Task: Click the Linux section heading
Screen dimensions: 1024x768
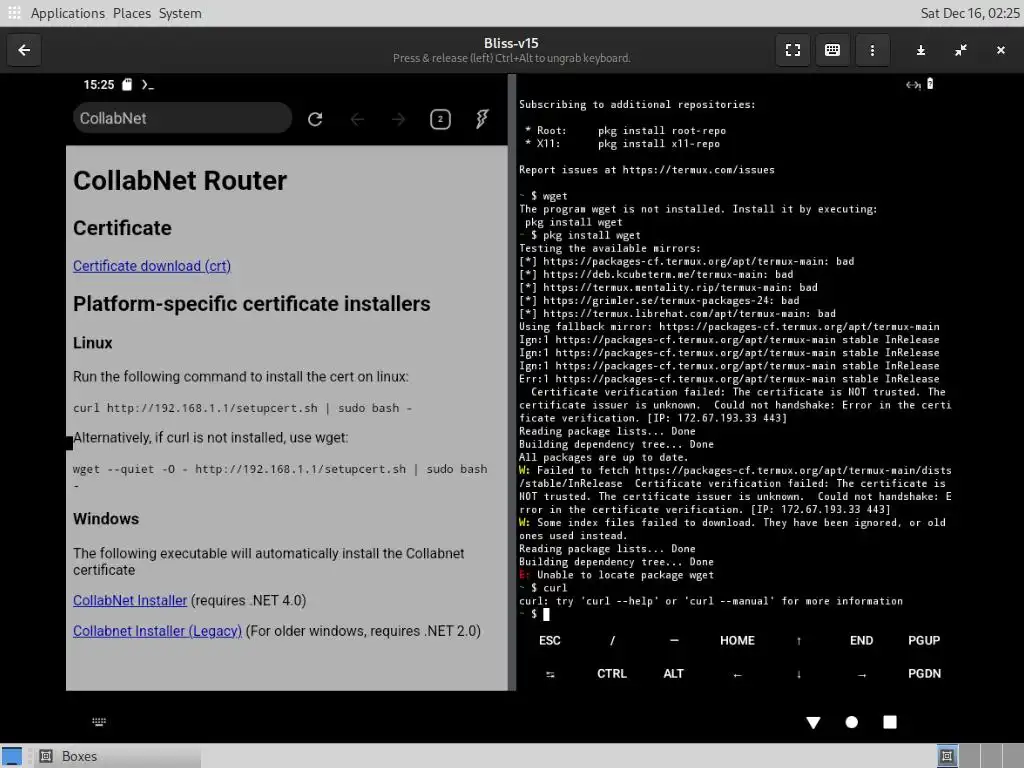Action: click(93, 343)
